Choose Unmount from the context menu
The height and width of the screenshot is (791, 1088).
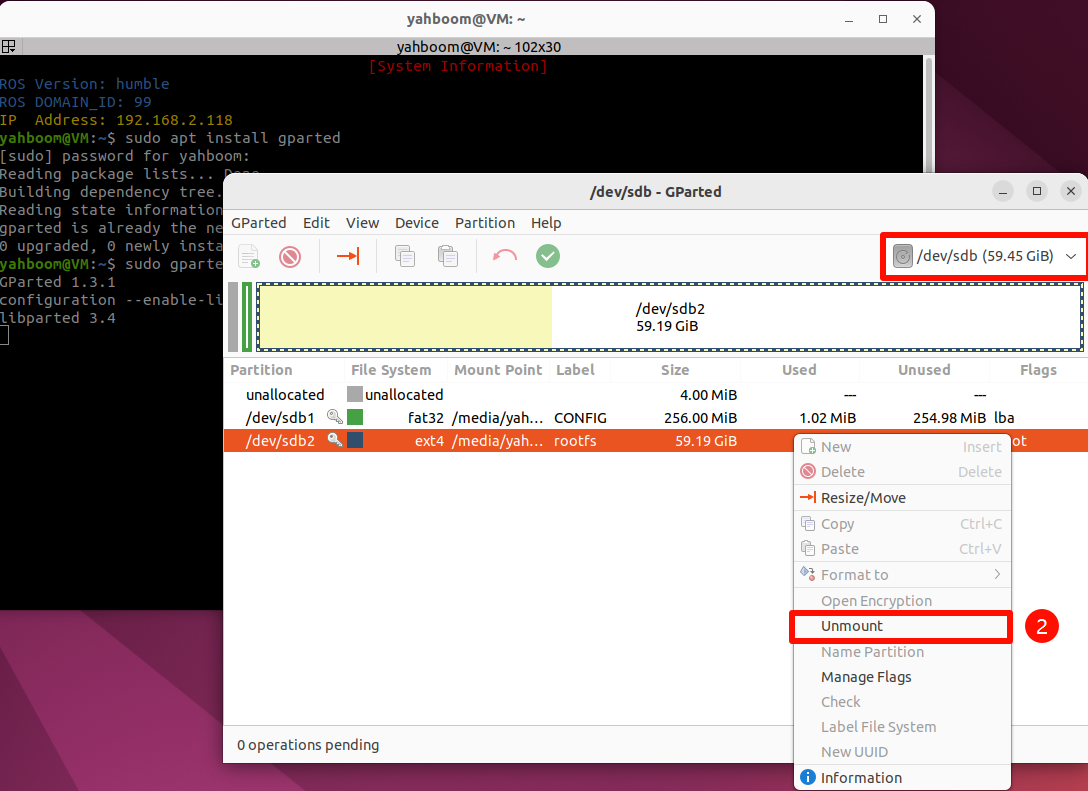(901, 626)
